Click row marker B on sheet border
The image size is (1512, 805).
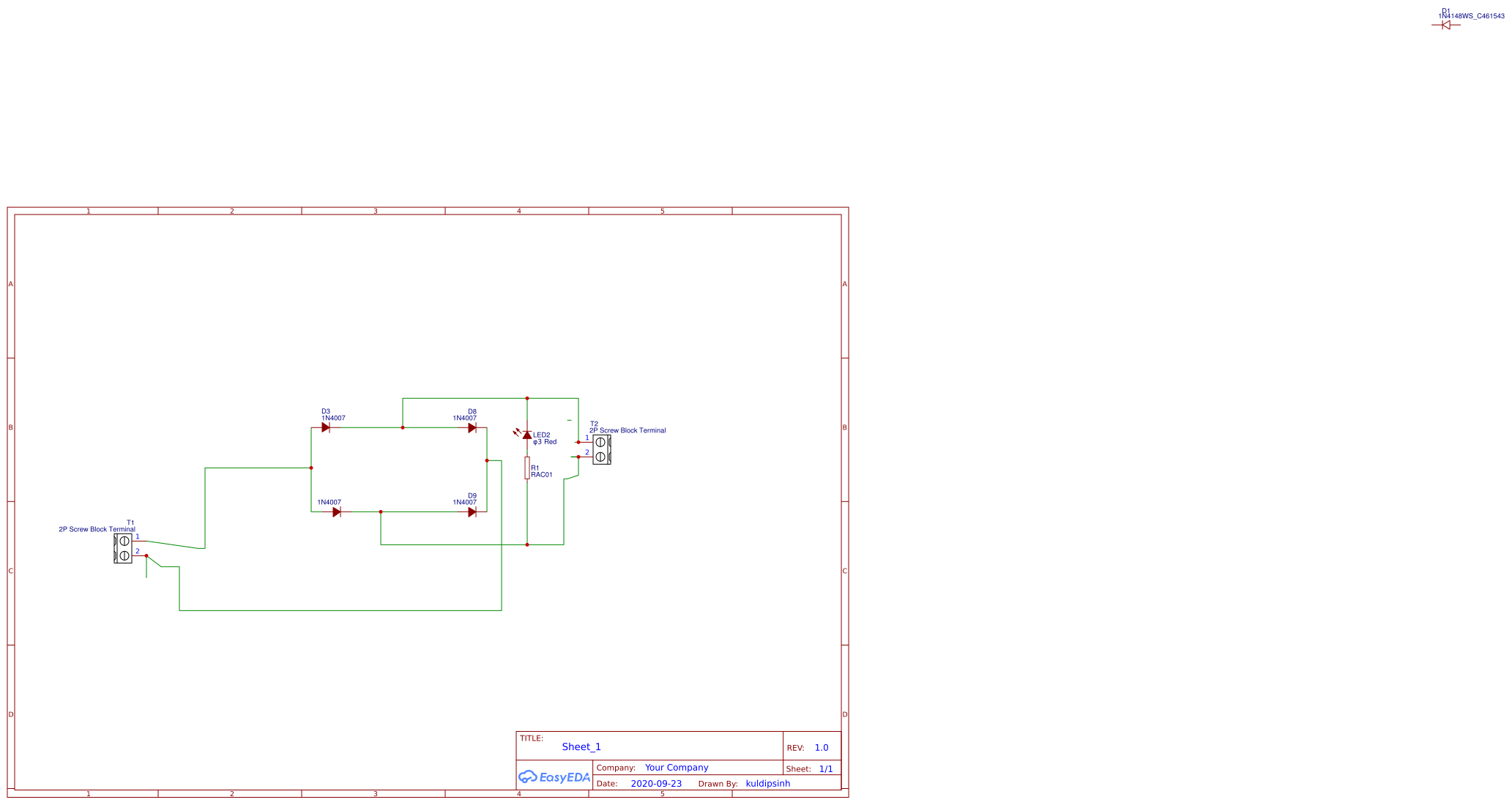(10, 425)
